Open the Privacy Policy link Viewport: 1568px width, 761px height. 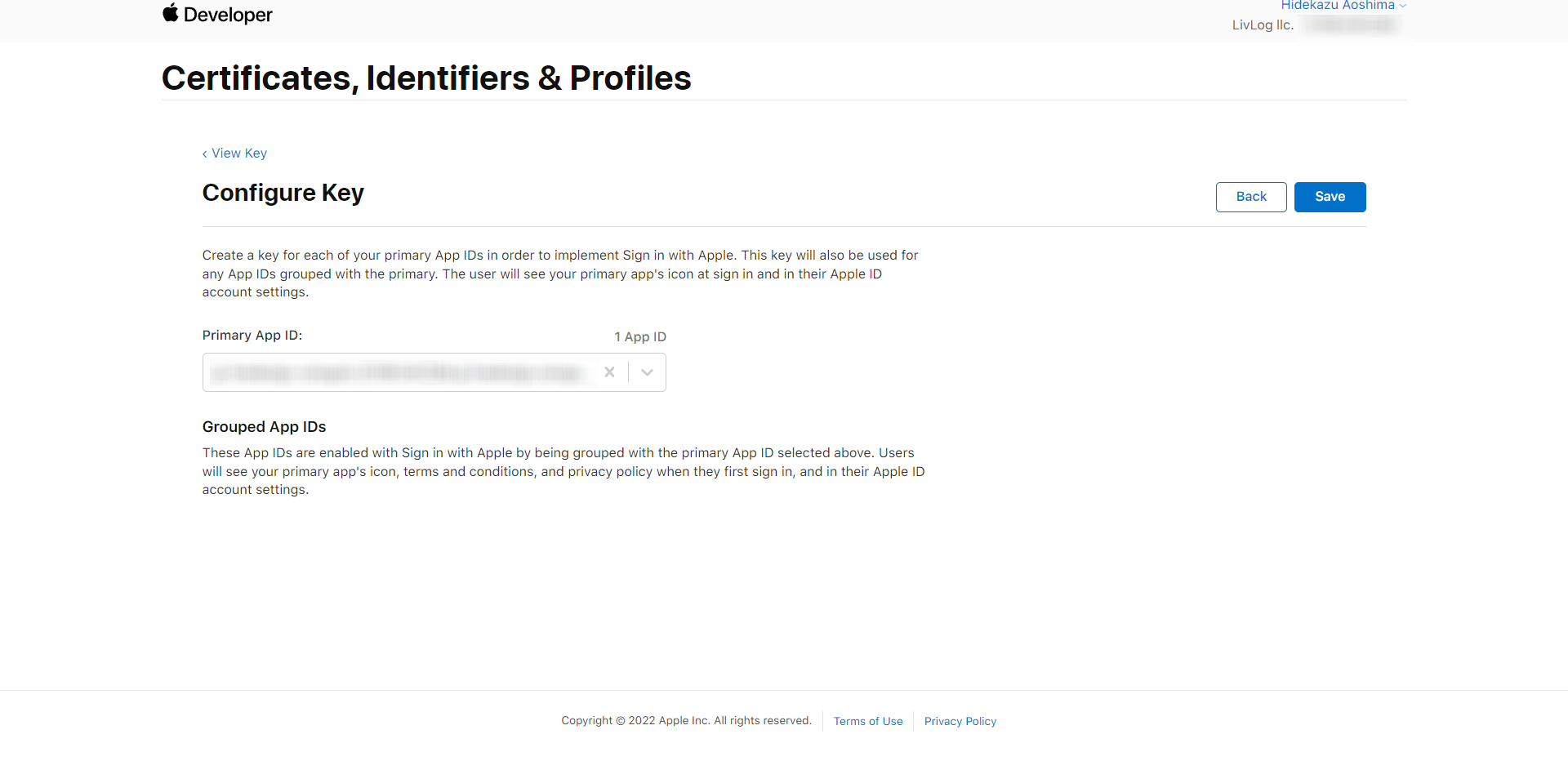point(960,721)
